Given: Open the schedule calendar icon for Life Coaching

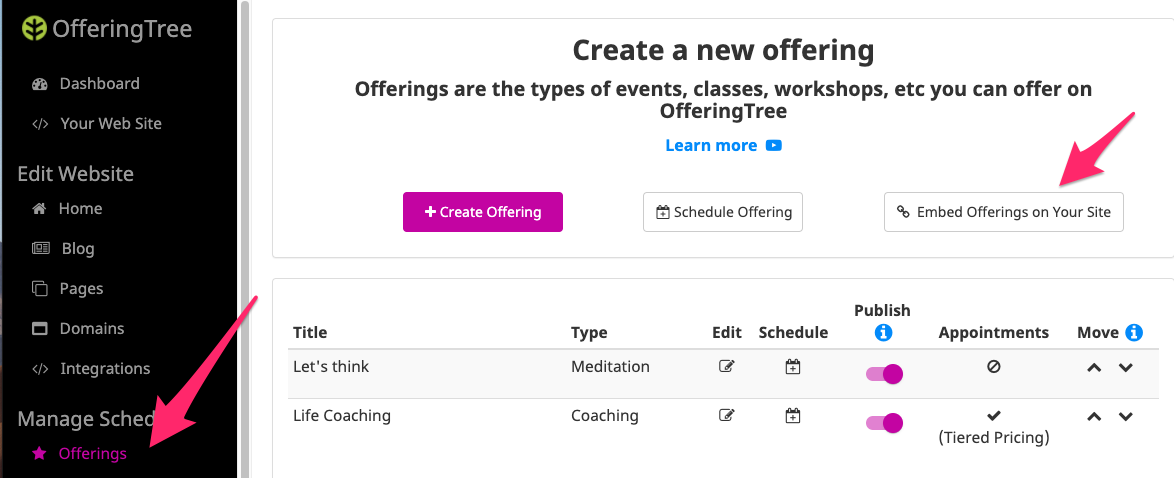Looking at the screenshot, I should [x=793, y=415].
